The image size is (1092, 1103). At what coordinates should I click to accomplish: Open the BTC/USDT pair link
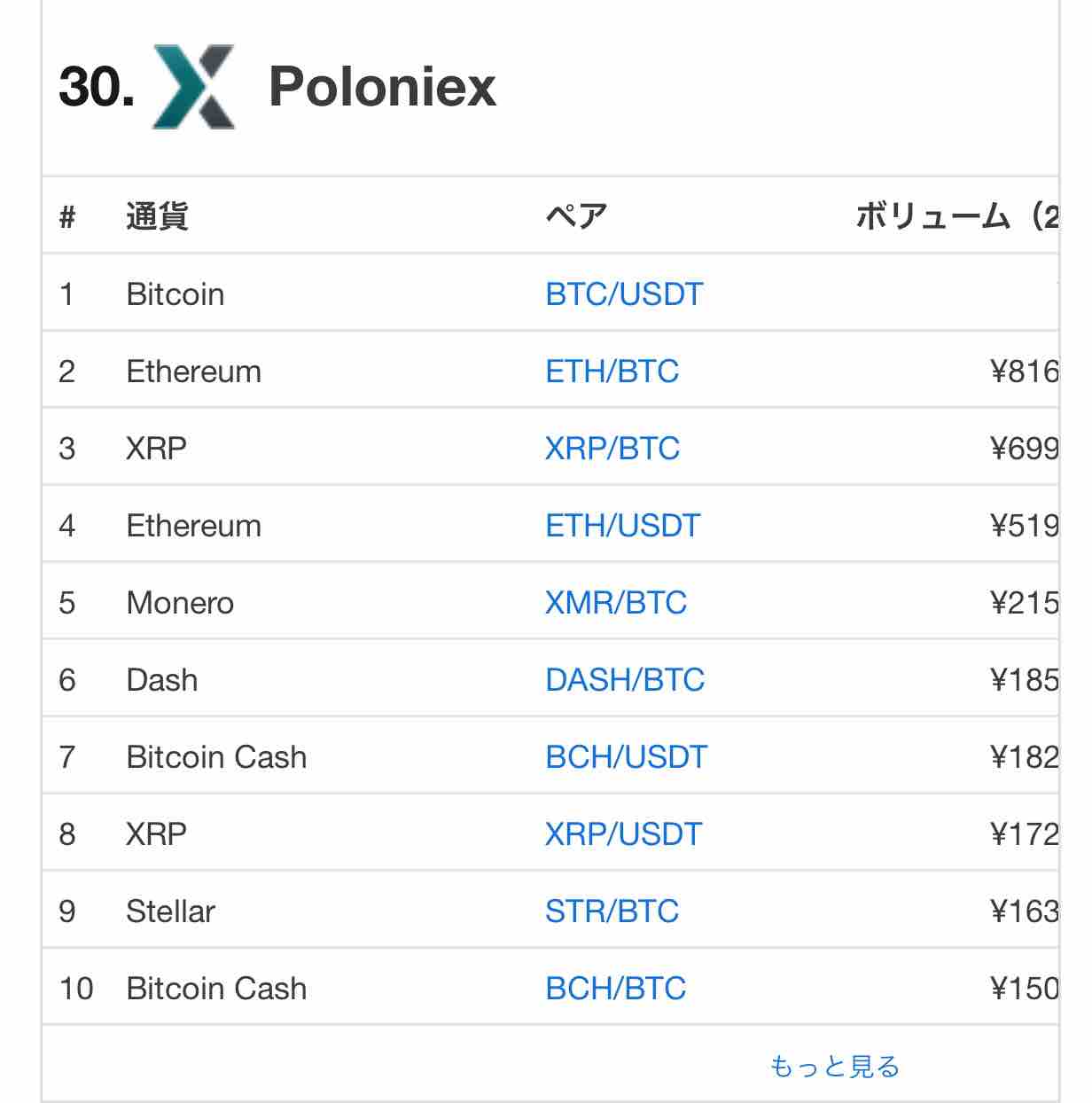click(624, 293)
